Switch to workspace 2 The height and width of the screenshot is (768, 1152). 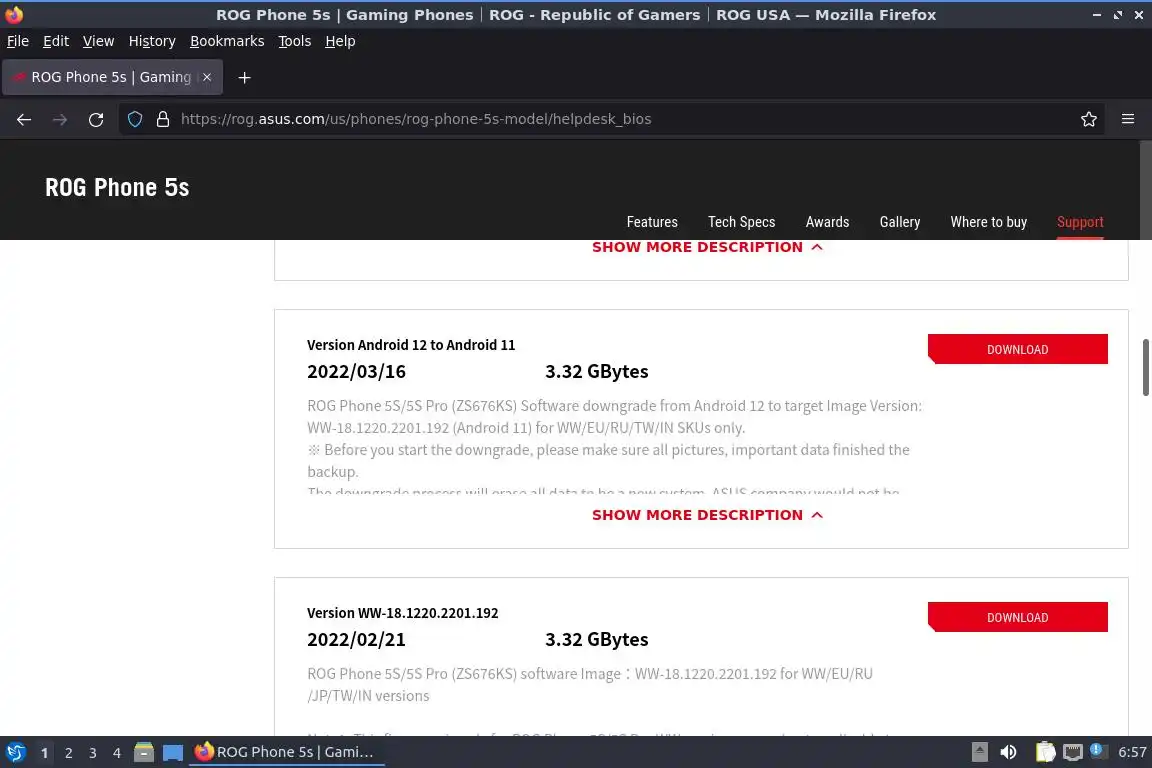tap(68, 753)
